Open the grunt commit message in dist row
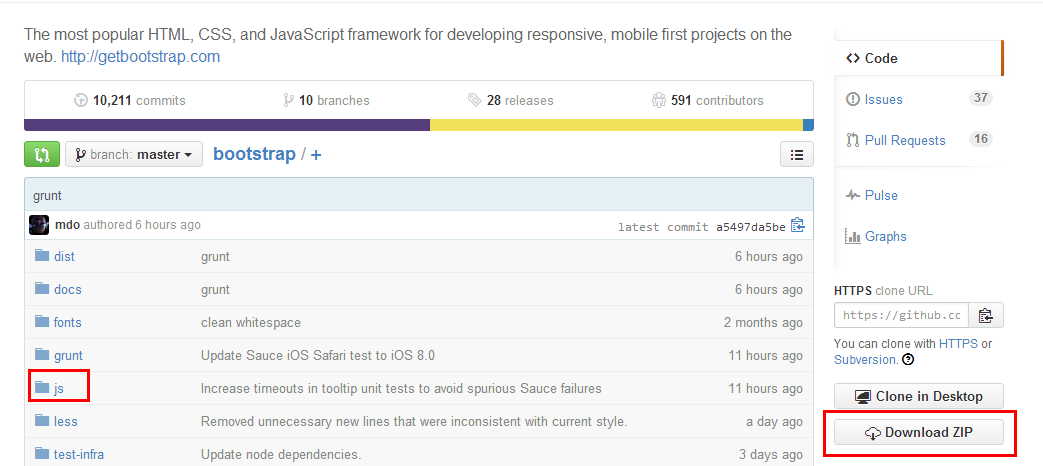This screenshot has width=1043, height=466. click(x=215, y=257)
